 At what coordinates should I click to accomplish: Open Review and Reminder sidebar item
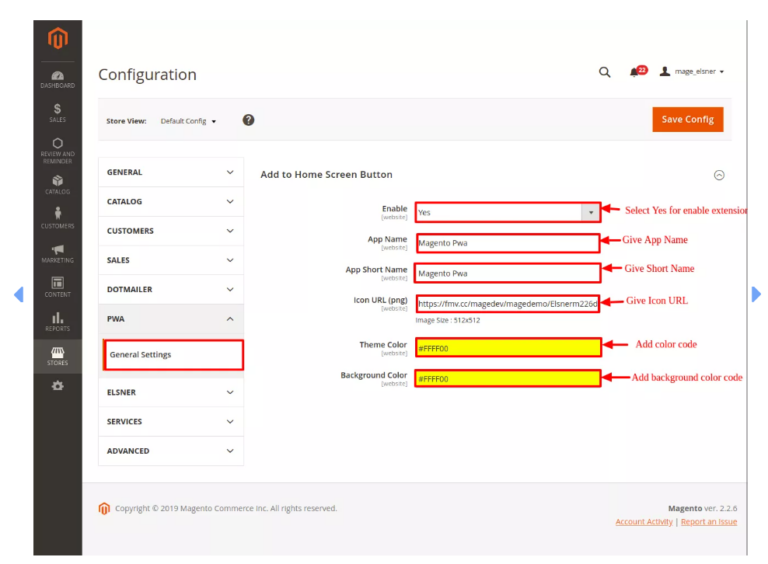pos(58,150)
